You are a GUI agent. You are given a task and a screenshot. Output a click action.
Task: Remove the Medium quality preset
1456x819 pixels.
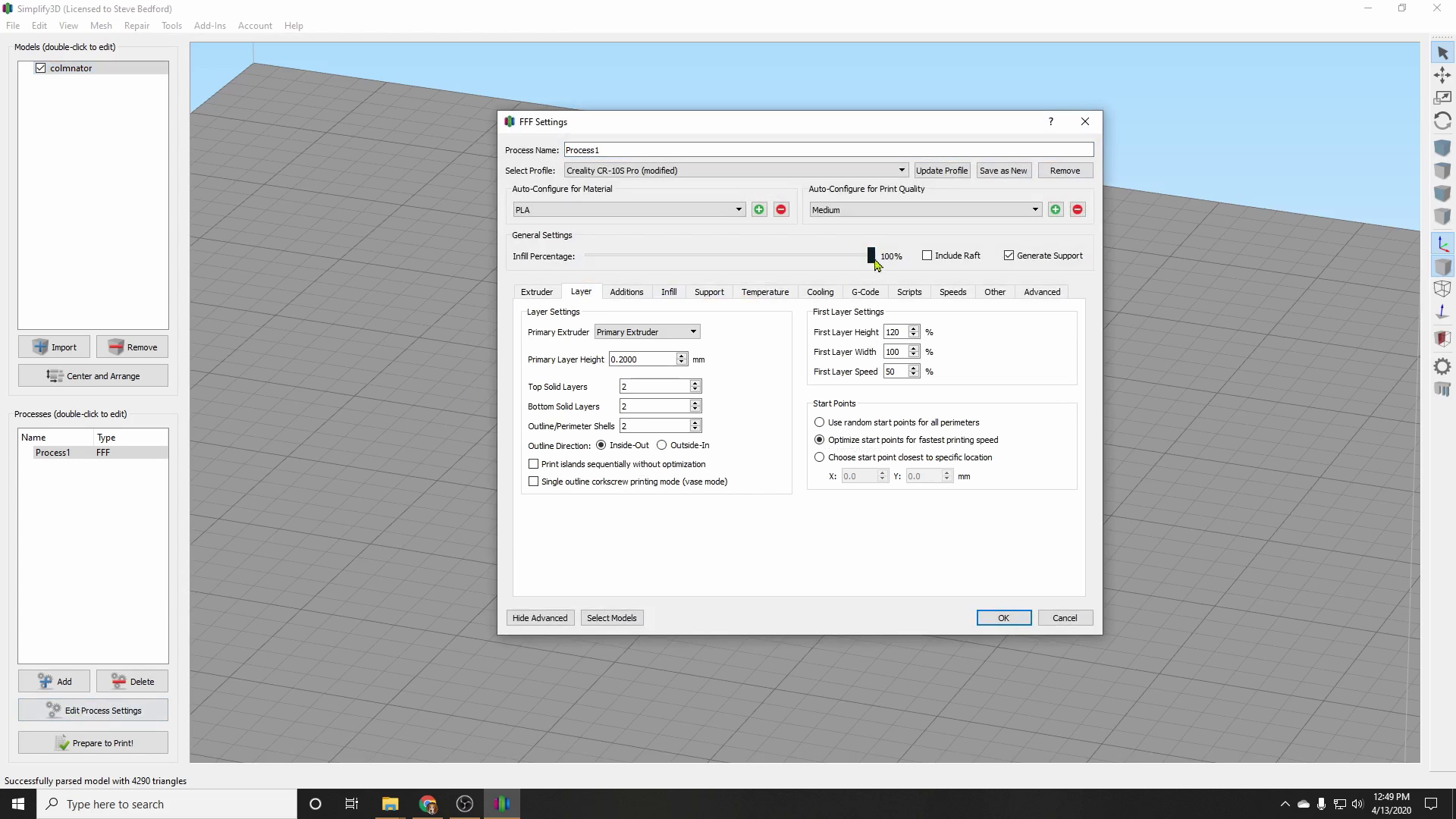point(1078,210)
